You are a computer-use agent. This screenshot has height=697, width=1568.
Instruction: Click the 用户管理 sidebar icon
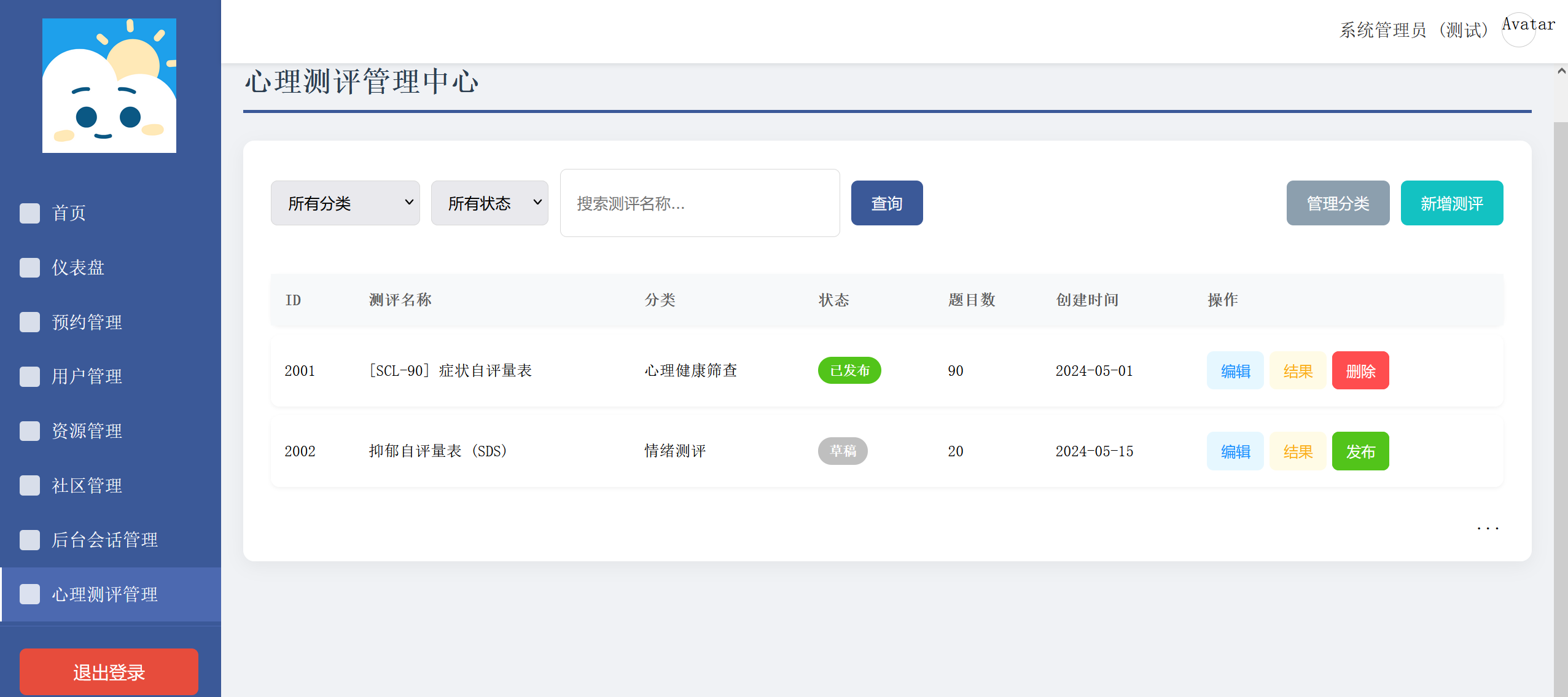(x=29, y=376)
